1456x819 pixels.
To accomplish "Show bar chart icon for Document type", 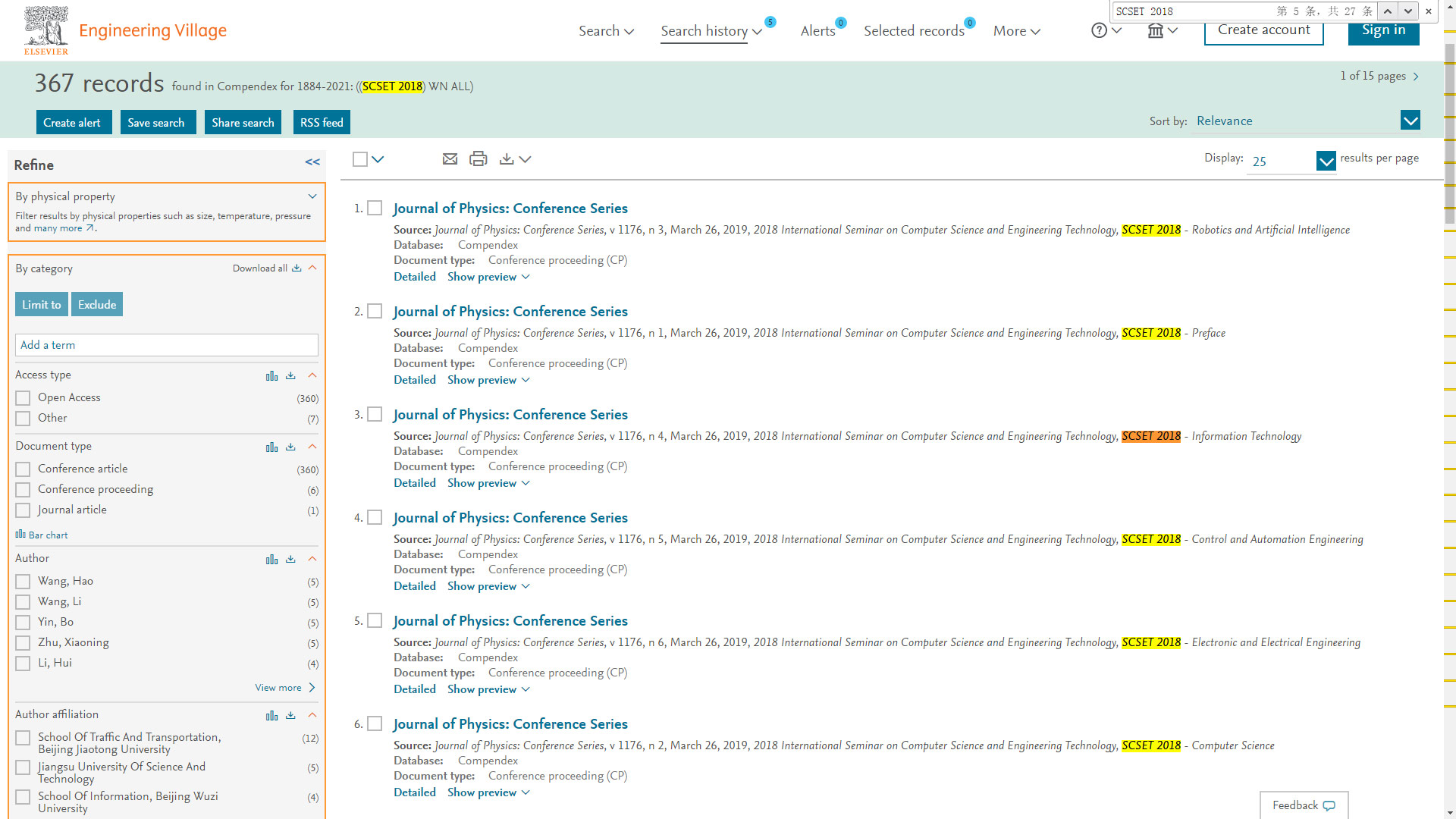I will [x=271, y=447].
